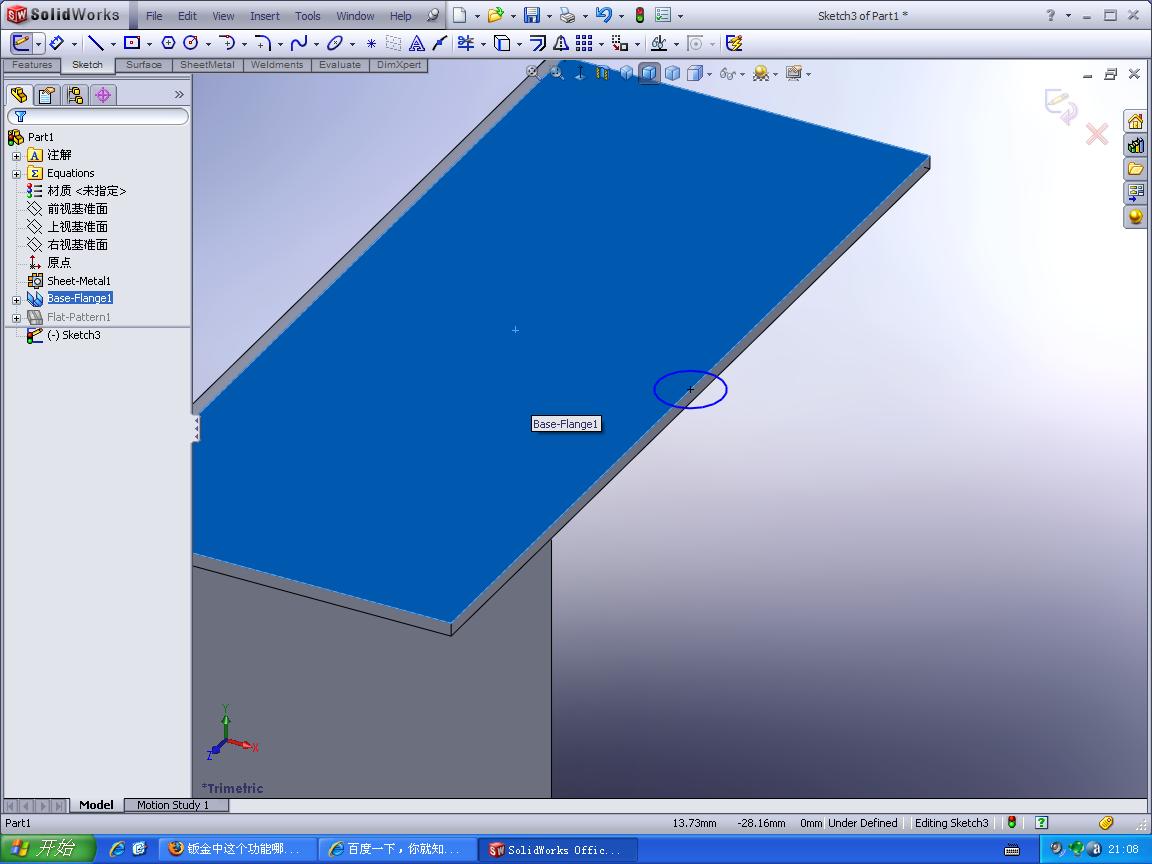This screenshot has height=864, width=1152.
Task: Pin the menu bar with pushpin
Action: [433, 15]
